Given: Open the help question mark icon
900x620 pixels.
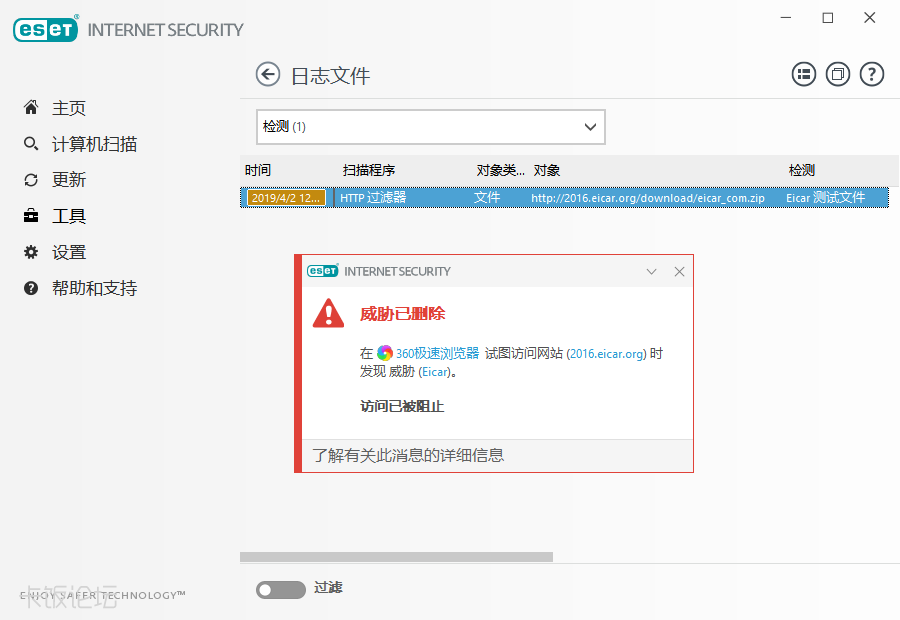Looking at the screenshot, I should click(872, 74).
